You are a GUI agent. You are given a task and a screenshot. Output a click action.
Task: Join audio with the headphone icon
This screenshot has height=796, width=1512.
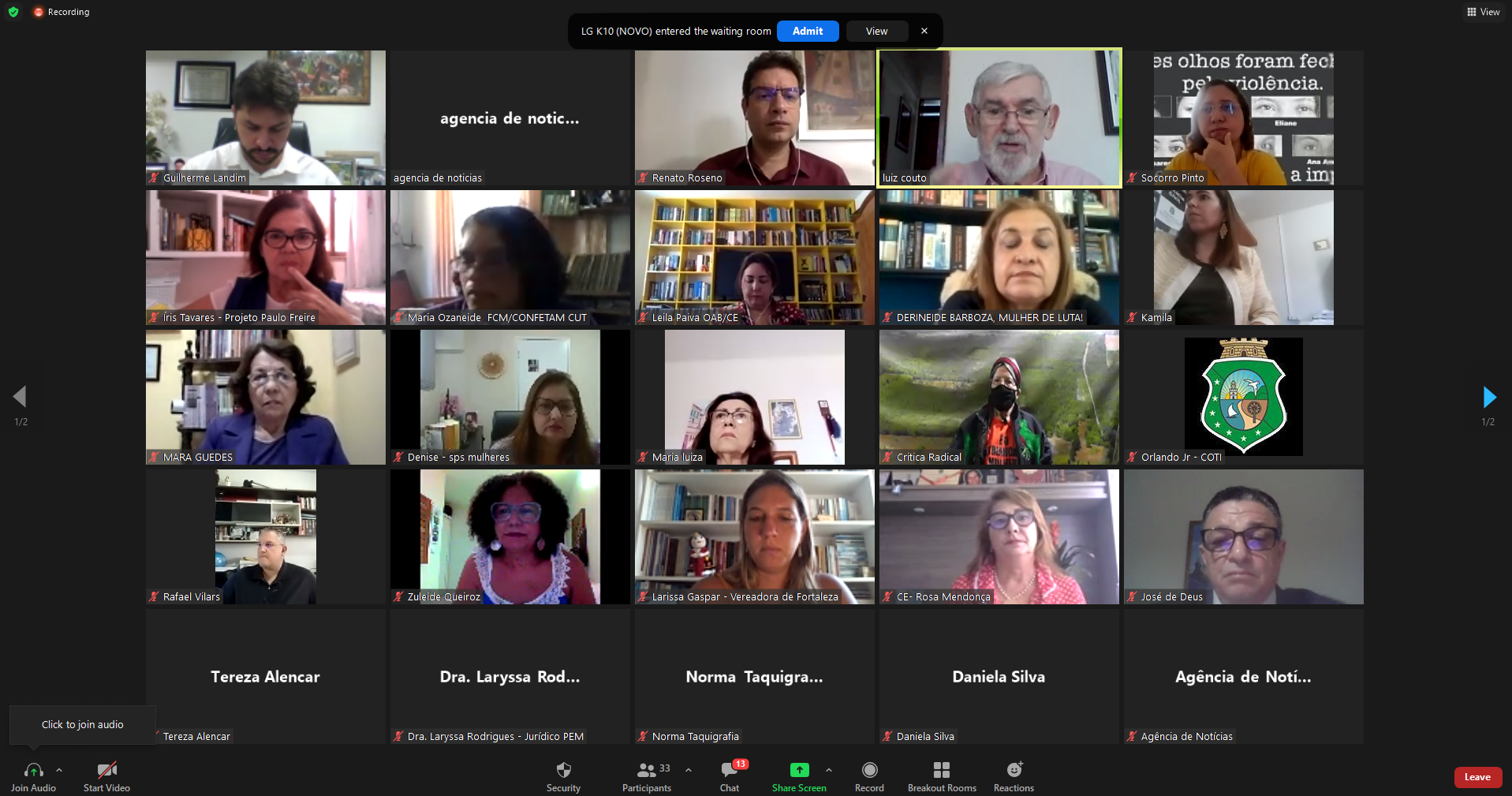point(33,770)
